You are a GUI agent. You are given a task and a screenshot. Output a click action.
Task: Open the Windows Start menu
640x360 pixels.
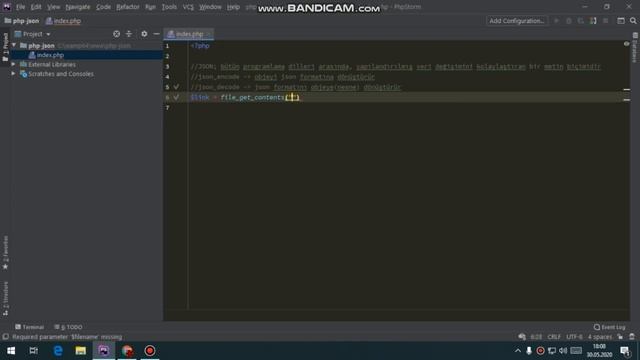pos(11,351)
